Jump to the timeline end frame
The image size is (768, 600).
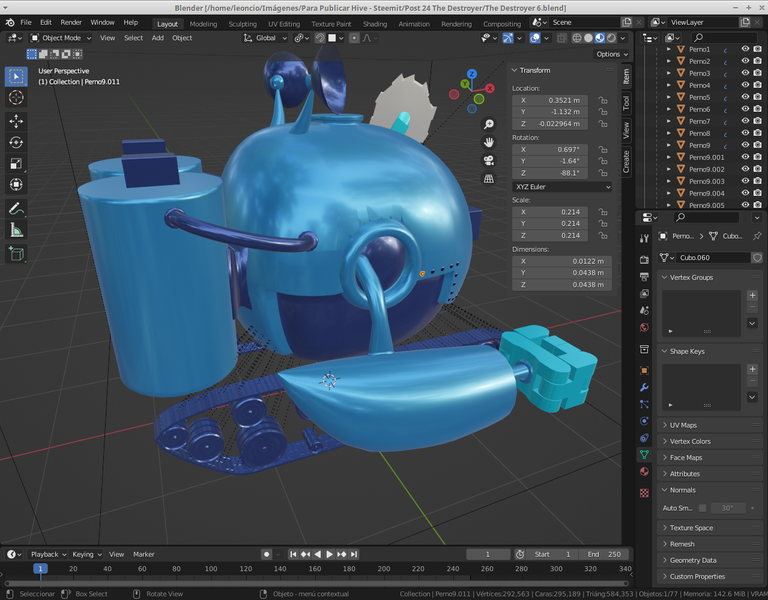coord(354,554)
